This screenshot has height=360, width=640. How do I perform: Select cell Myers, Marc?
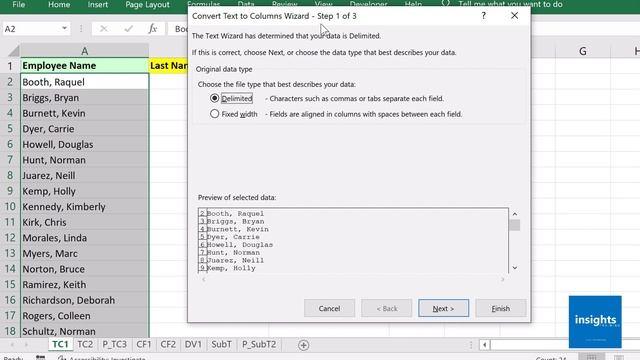84,253
